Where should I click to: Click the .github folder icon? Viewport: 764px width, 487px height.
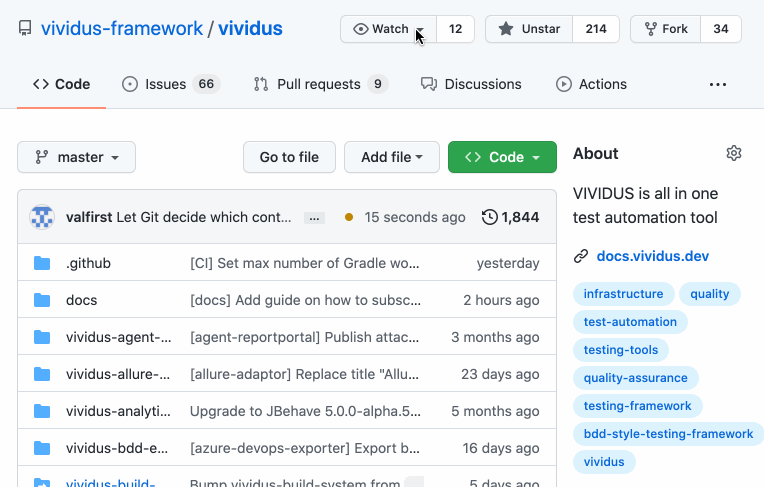(x=42, y=263)
